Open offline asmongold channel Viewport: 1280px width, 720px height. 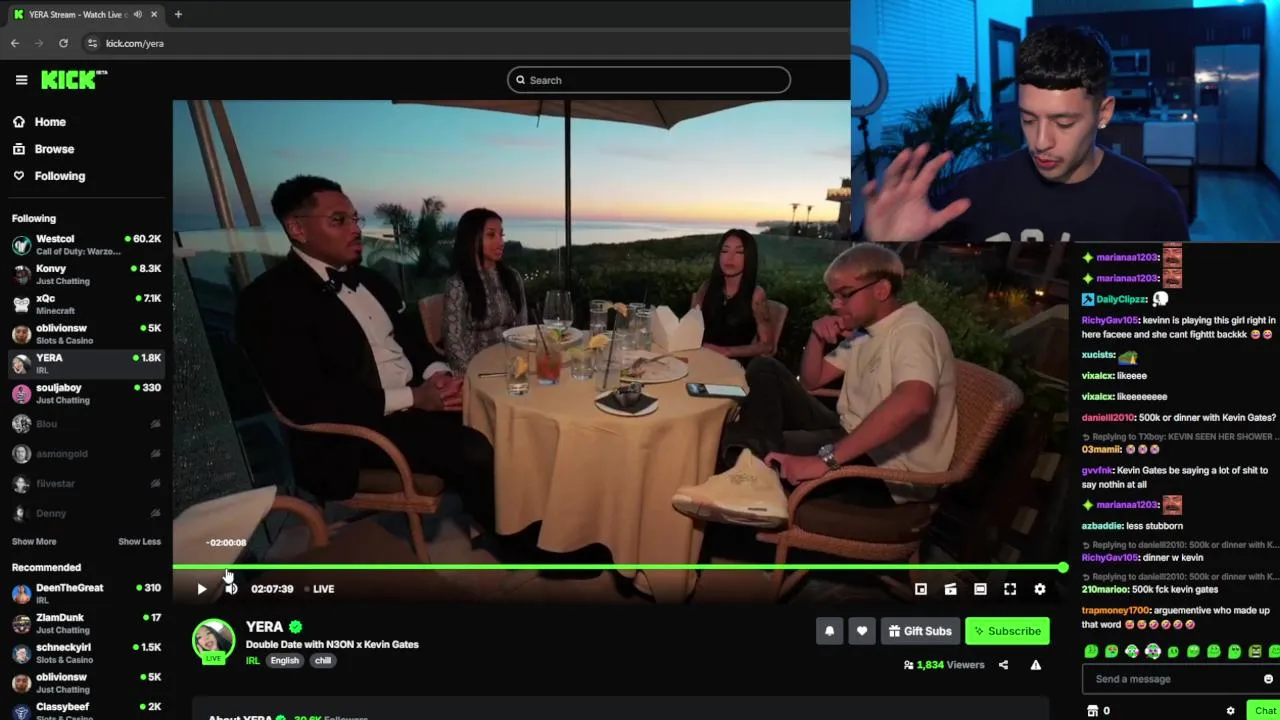(x=86, y=454)
